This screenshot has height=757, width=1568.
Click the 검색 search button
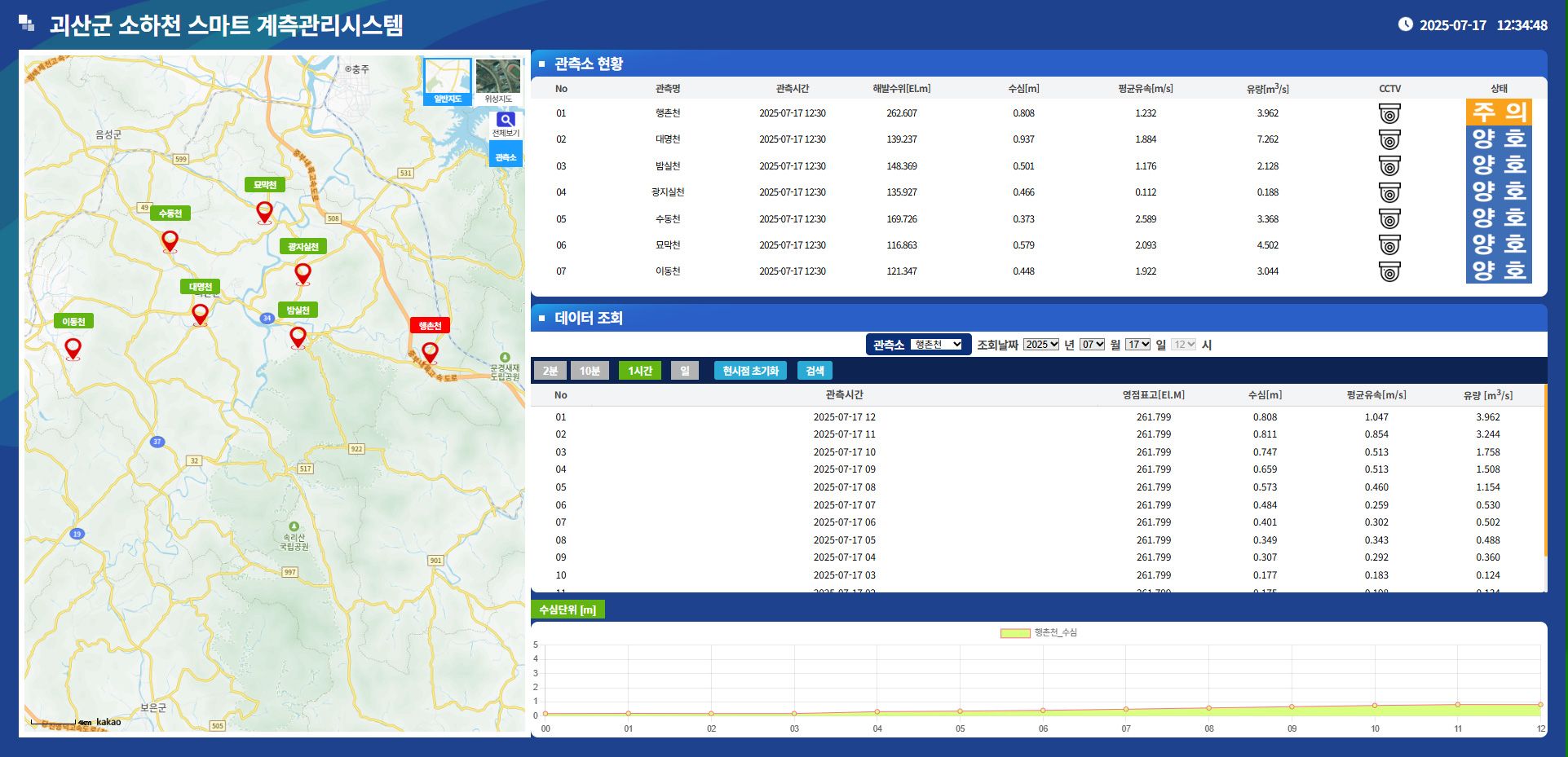pyautogui.click(x=815, y=371)
